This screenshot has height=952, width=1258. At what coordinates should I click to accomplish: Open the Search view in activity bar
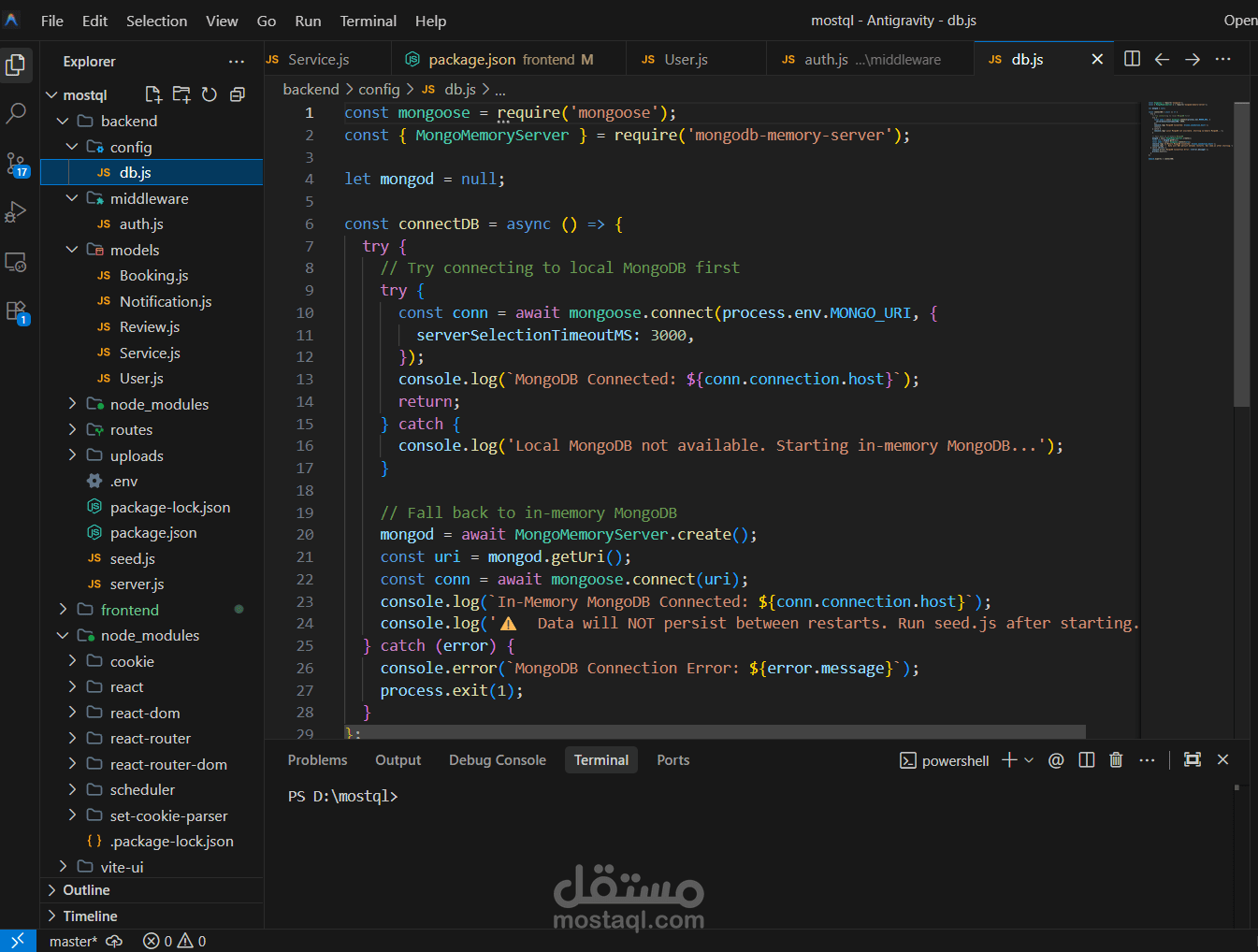16,114
